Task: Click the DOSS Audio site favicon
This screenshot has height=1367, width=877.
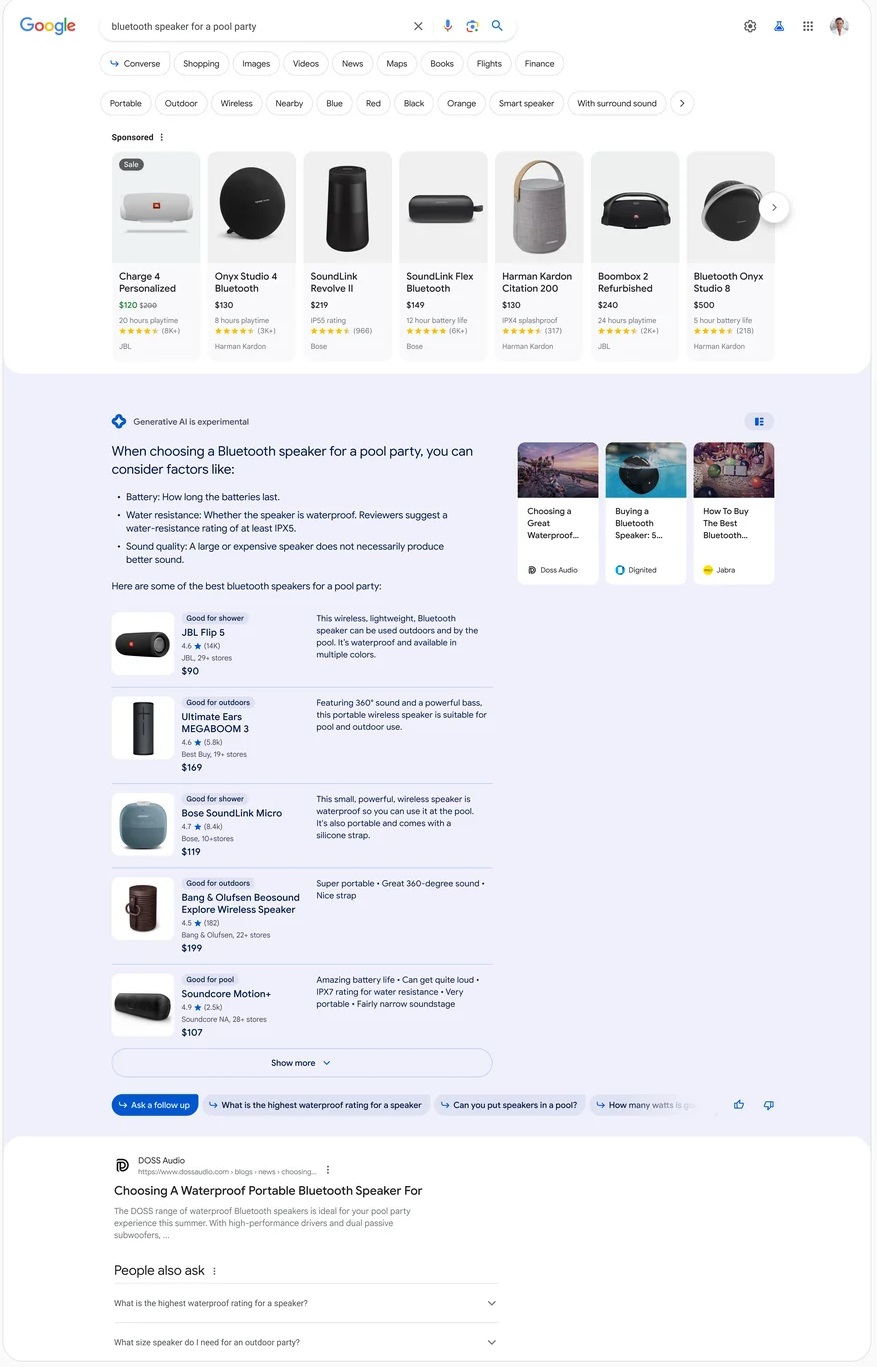Action: point(122,1165)
